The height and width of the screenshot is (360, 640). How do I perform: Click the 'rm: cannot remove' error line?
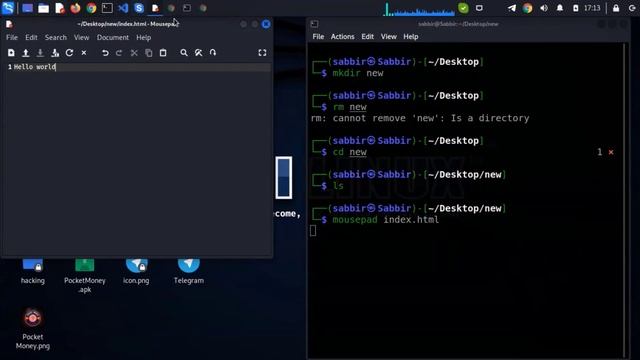click(420, 118)
